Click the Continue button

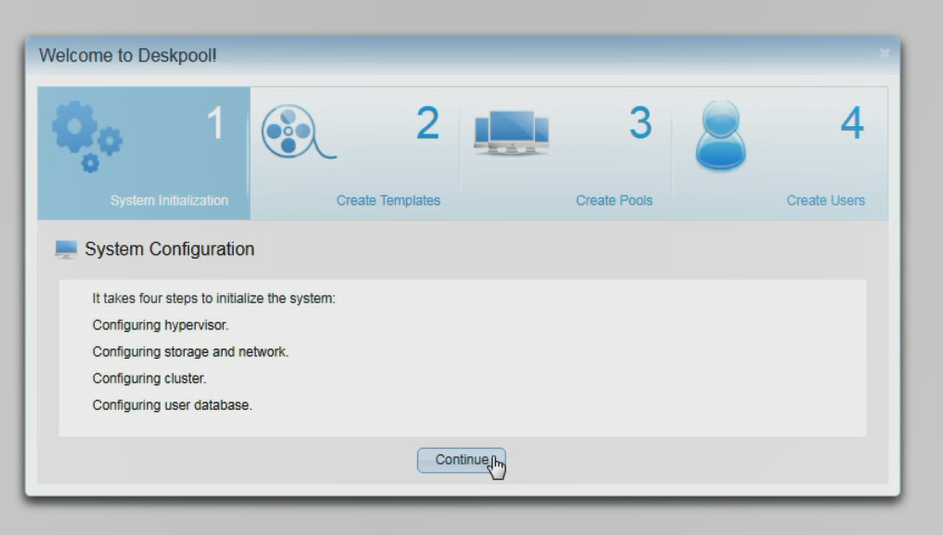[461, 460]
